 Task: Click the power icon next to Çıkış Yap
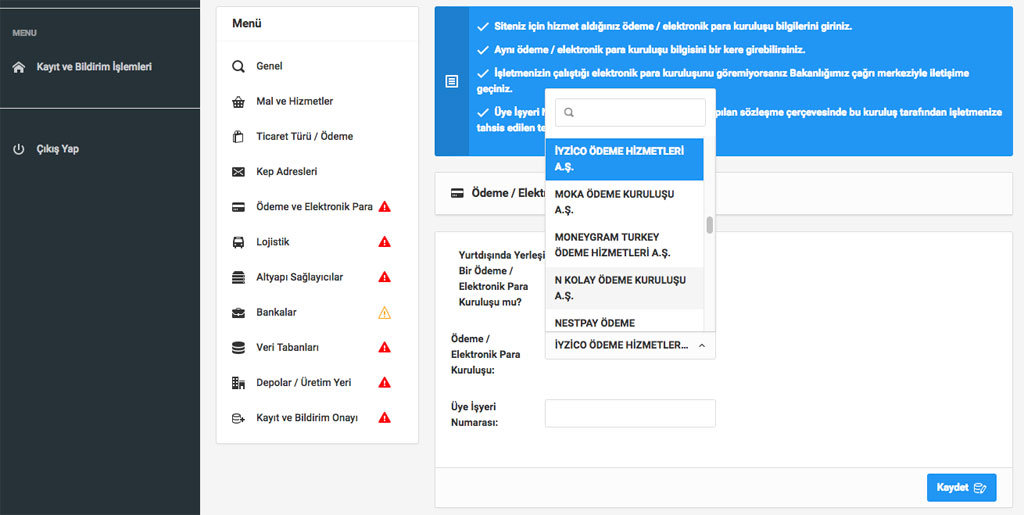point(18,149)
